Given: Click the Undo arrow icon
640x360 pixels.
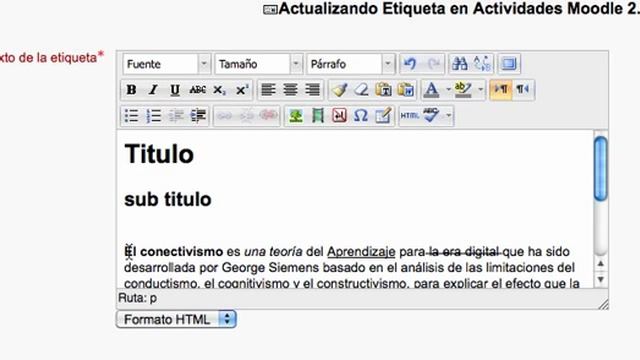Looking at the screenshot, I should 410,64.
